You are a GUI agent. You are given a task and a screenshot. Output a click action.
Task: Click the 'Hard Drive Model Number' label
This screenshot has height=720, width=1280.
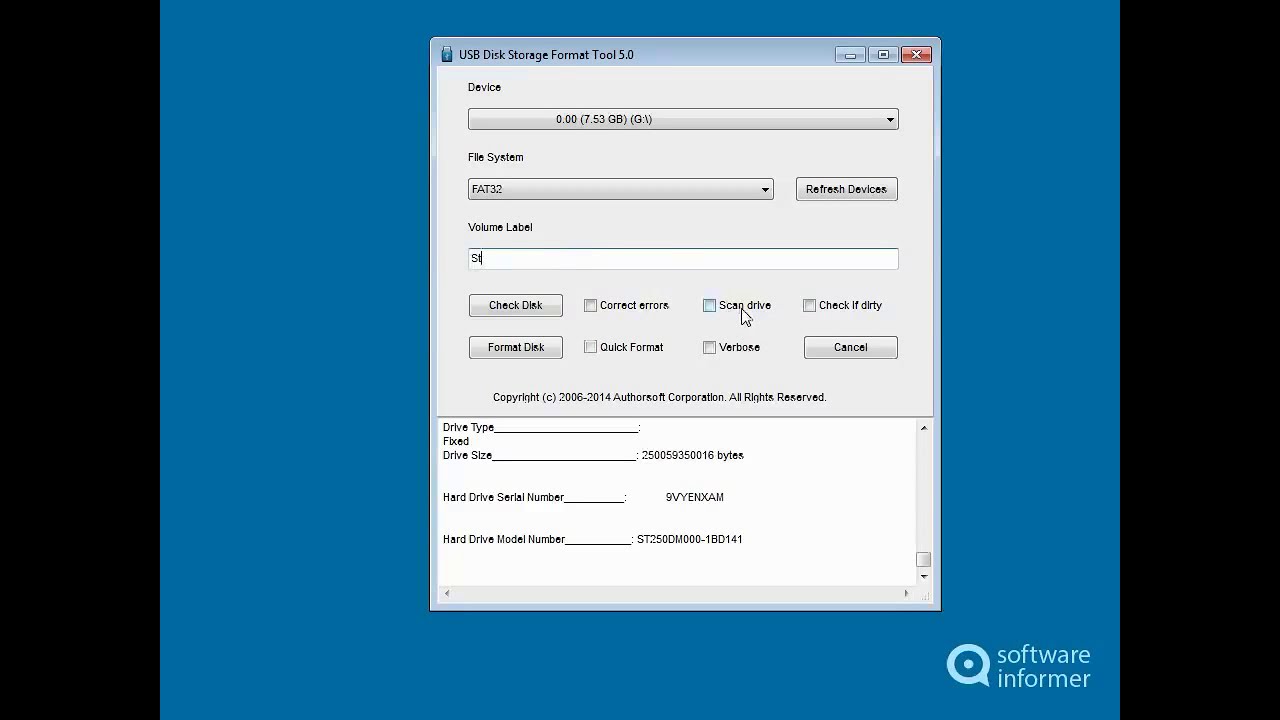[x=504, y=539]
